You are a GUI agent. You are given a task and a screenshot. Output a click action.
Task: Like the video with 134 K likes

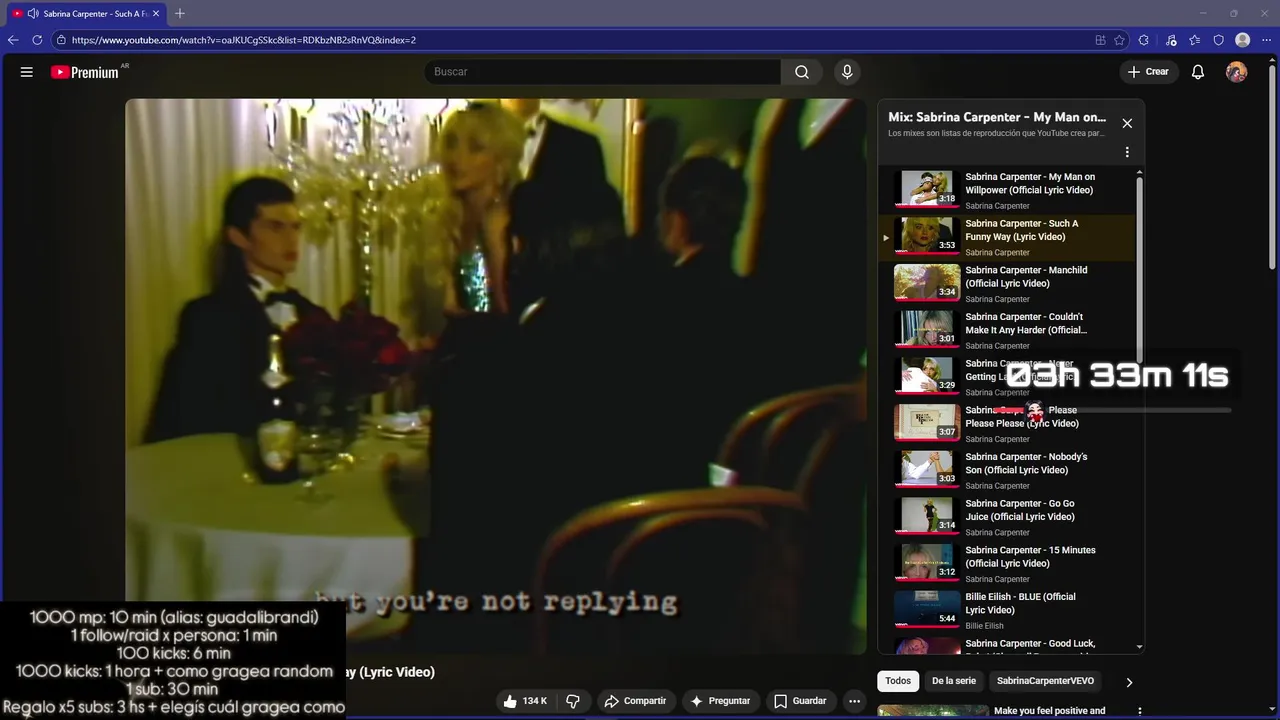[x=525, y=701]
